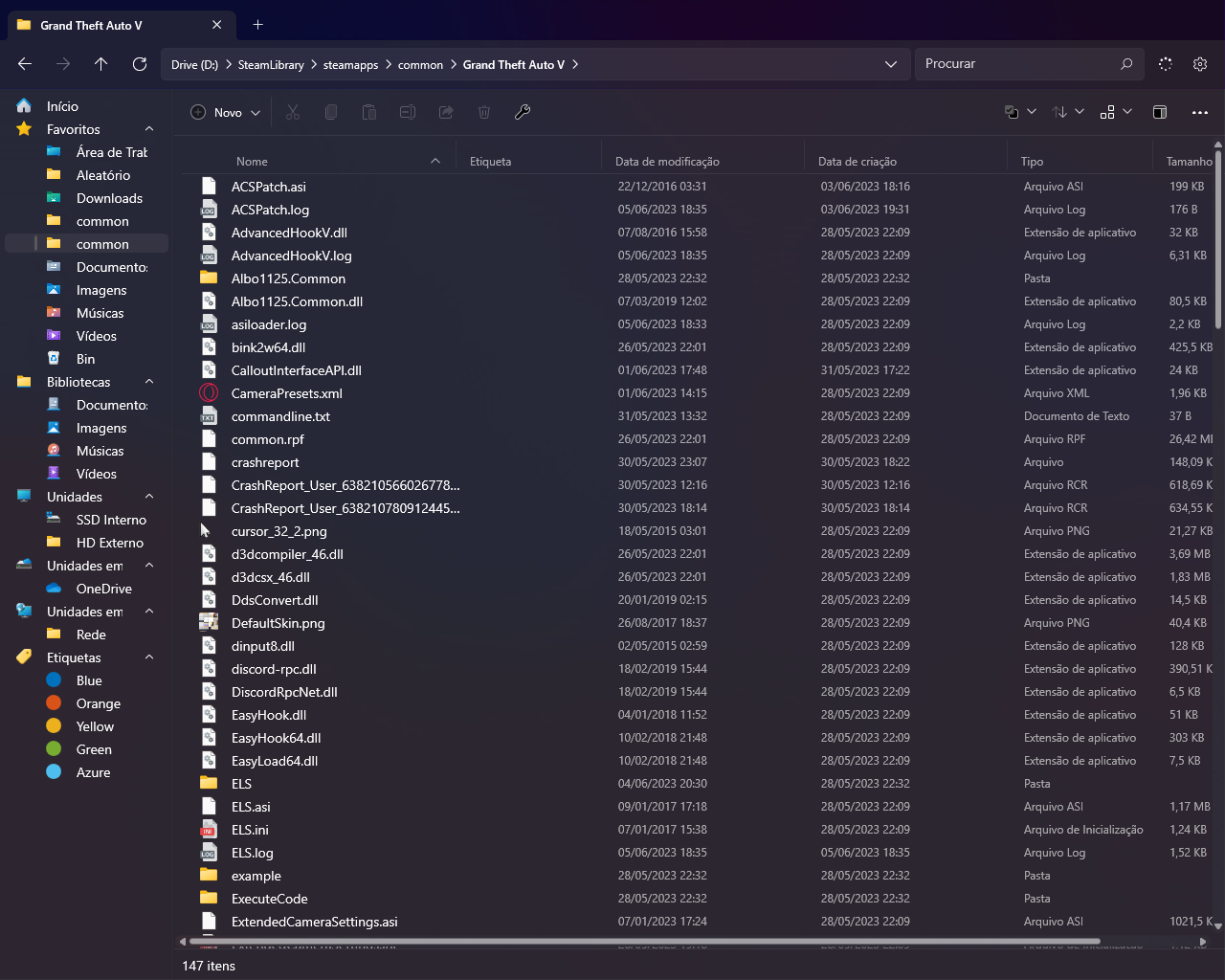The width and height of the screenshot is (1225, 980).
Task: Sort by the Etiqueta column header
Action: point(490,162)
